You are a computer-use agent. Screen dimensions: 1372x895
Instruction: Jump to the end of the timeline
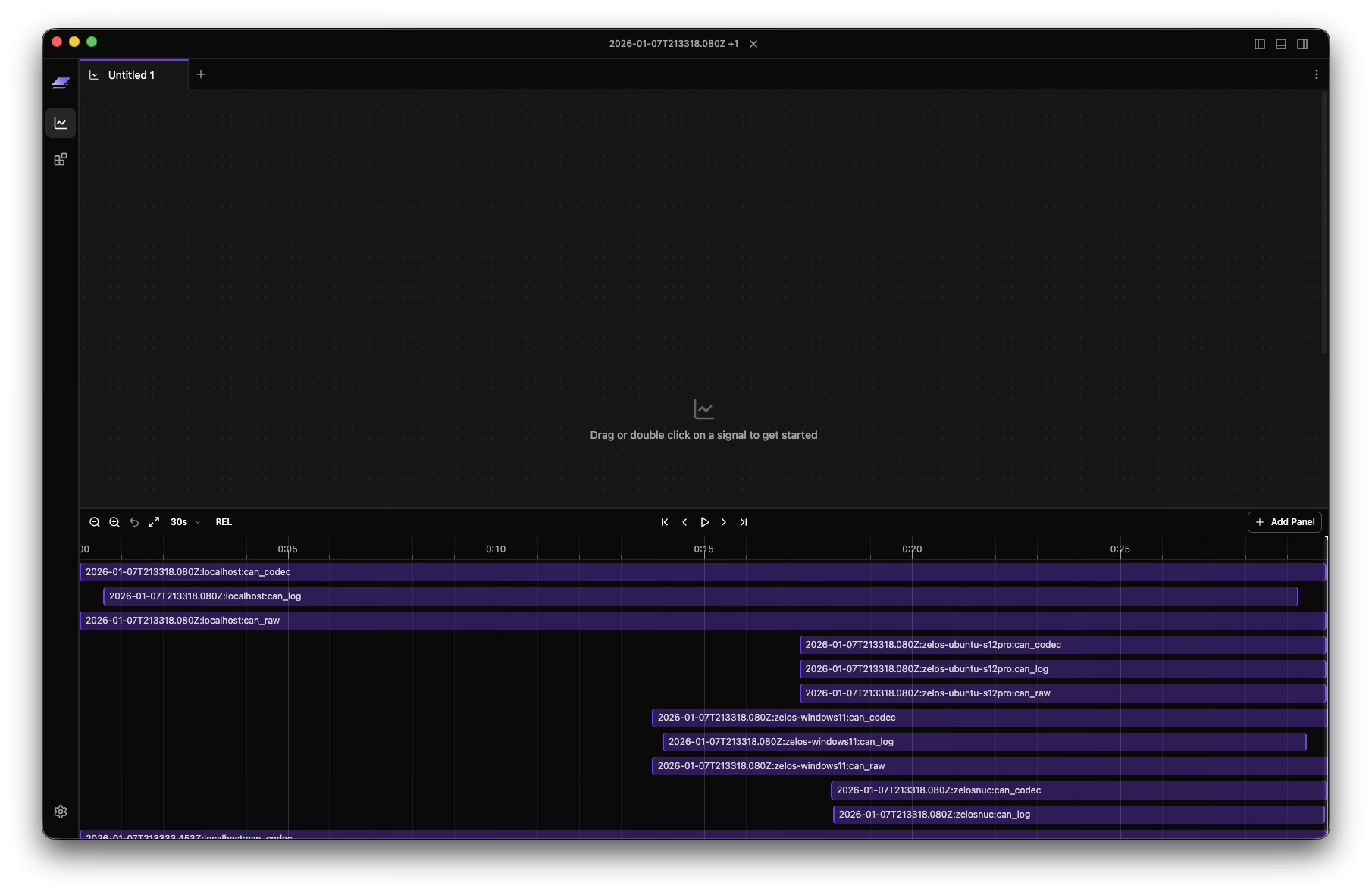(744, 522)
